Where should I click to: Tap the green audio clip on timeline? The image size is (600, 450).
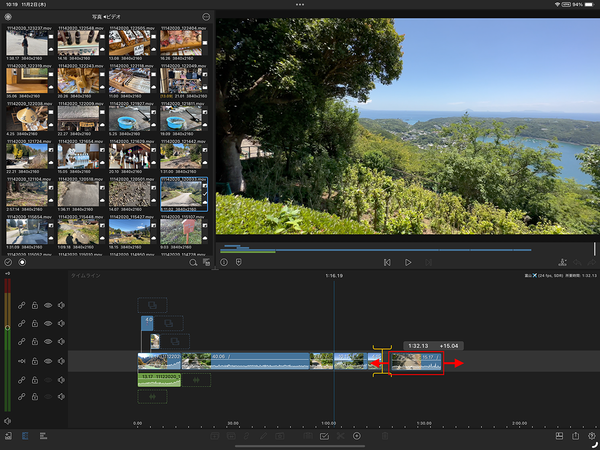(159, 379)
